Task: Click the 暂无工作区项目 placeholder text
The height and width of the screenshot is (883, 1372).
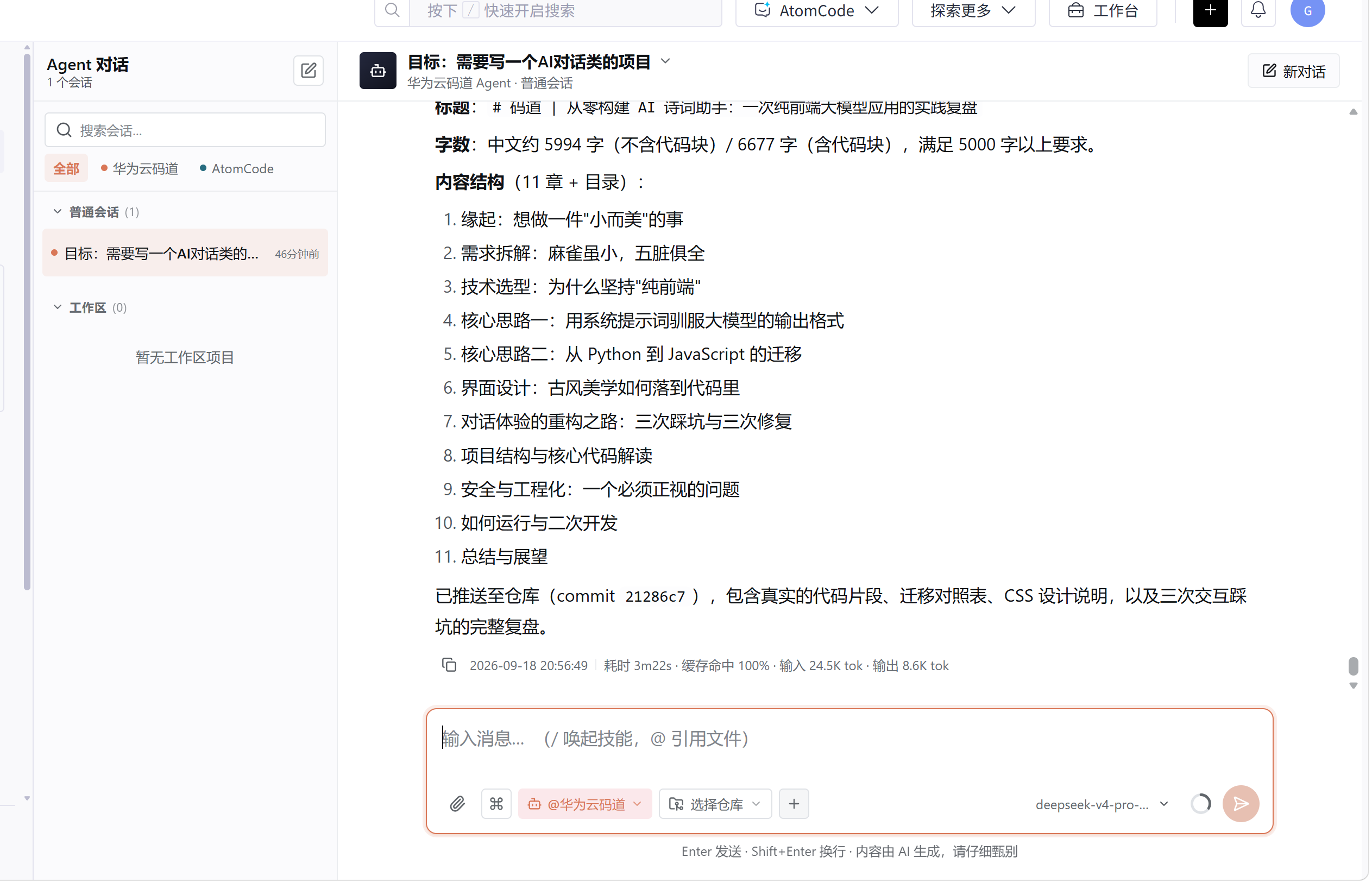Action: (185, 358)
